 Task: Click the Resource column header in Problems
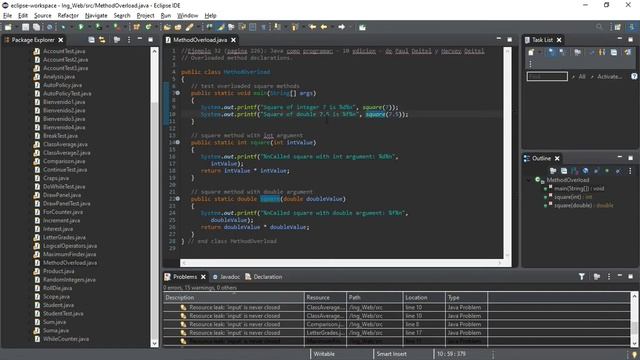point(325,298)
